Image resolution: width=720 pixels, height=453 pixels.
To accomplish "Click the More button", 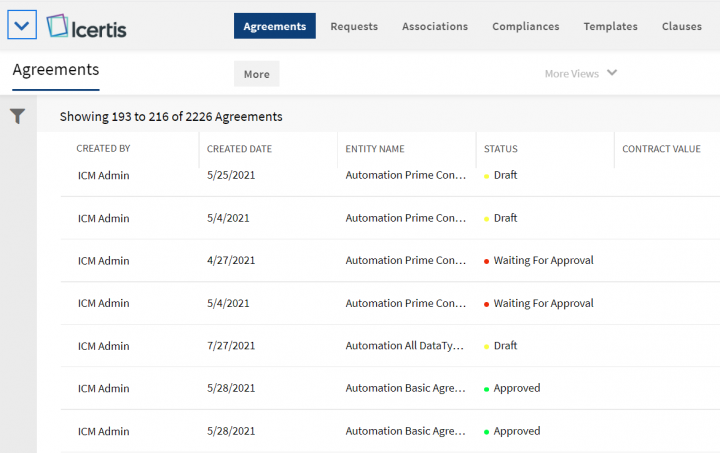I will click(256, 74).
